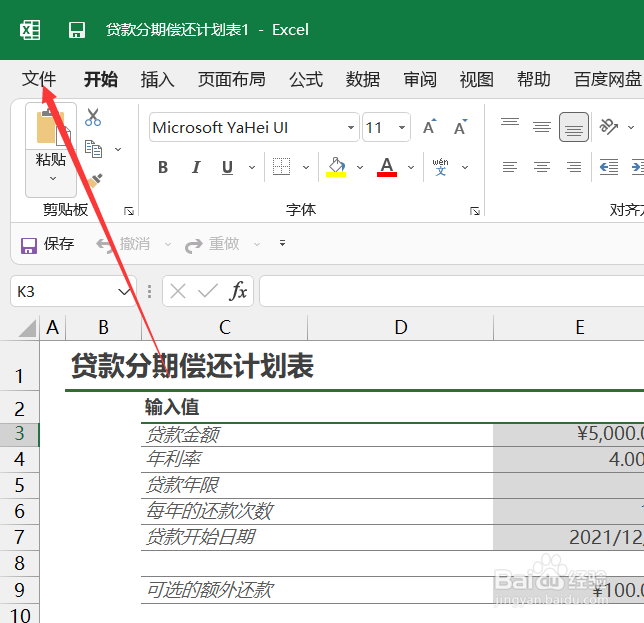Align text to top

tap(510, 122)
